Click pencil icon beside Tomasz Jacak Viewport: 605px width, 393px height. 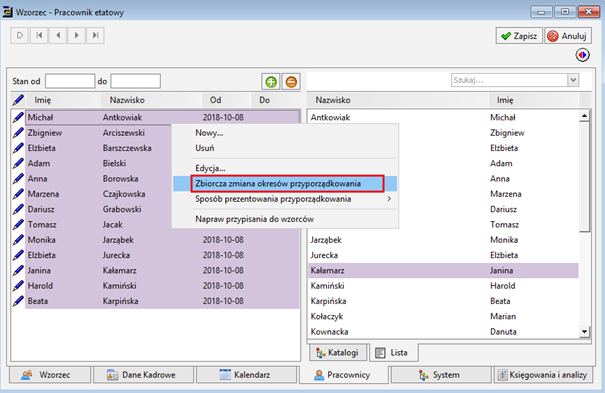coord(18,224)
